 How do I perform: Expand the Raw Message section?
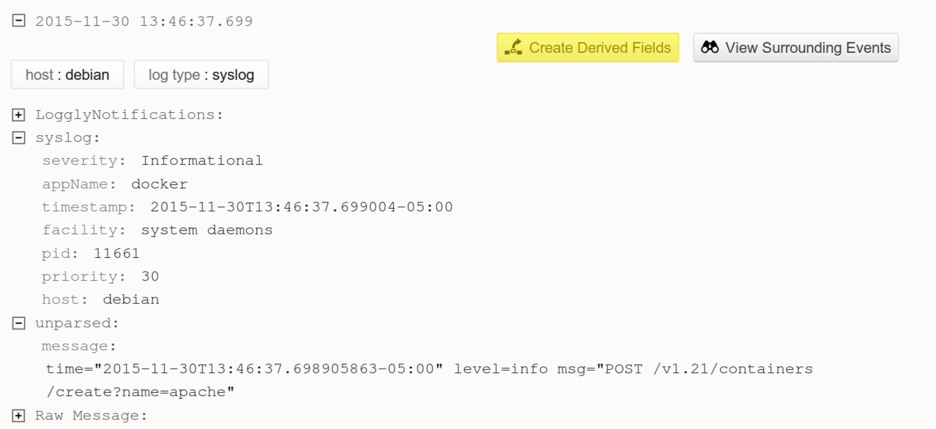click(x=18, y=415)
